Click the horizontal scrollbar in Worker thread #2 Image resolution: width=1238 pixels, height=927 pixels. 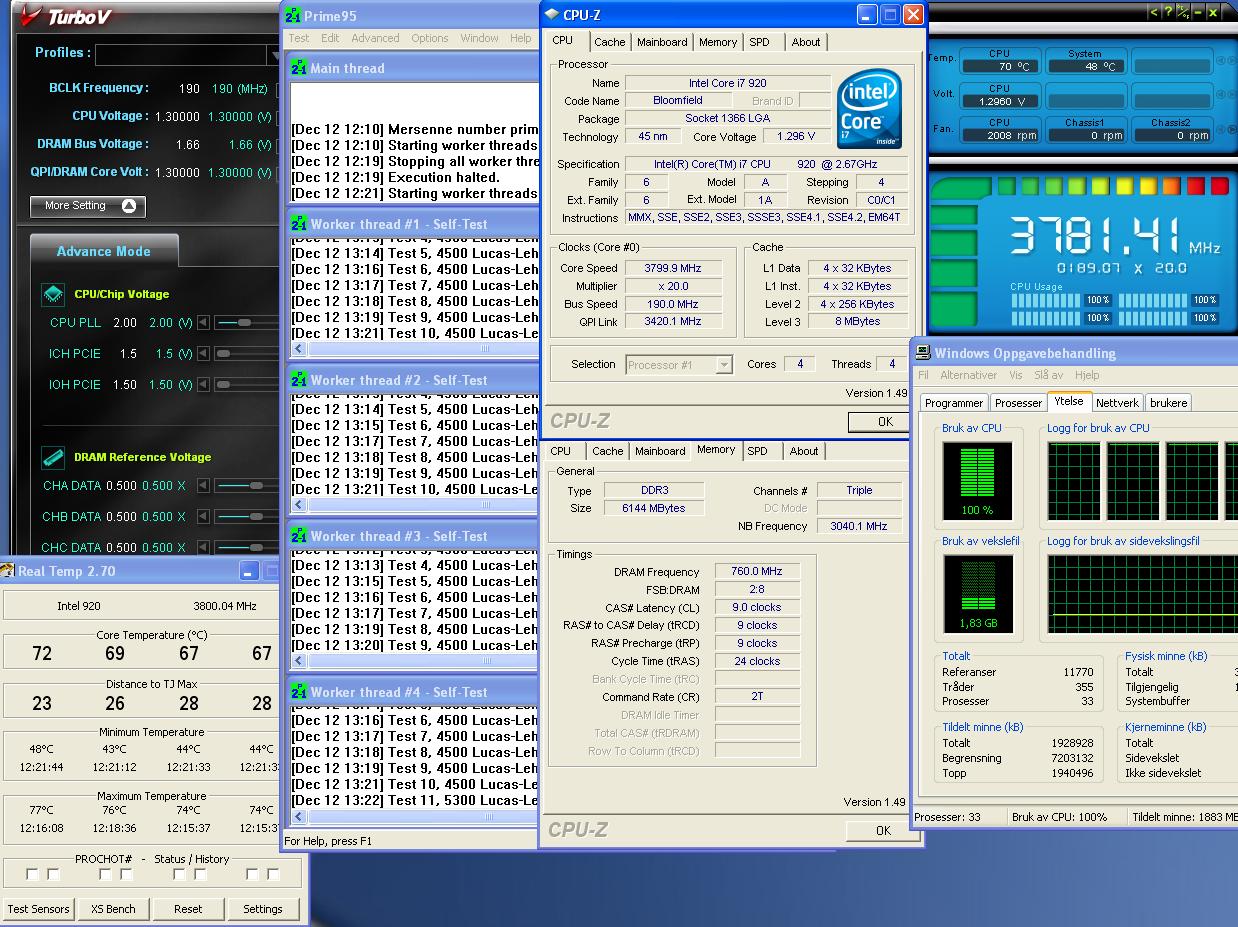(x=421, y=505)
